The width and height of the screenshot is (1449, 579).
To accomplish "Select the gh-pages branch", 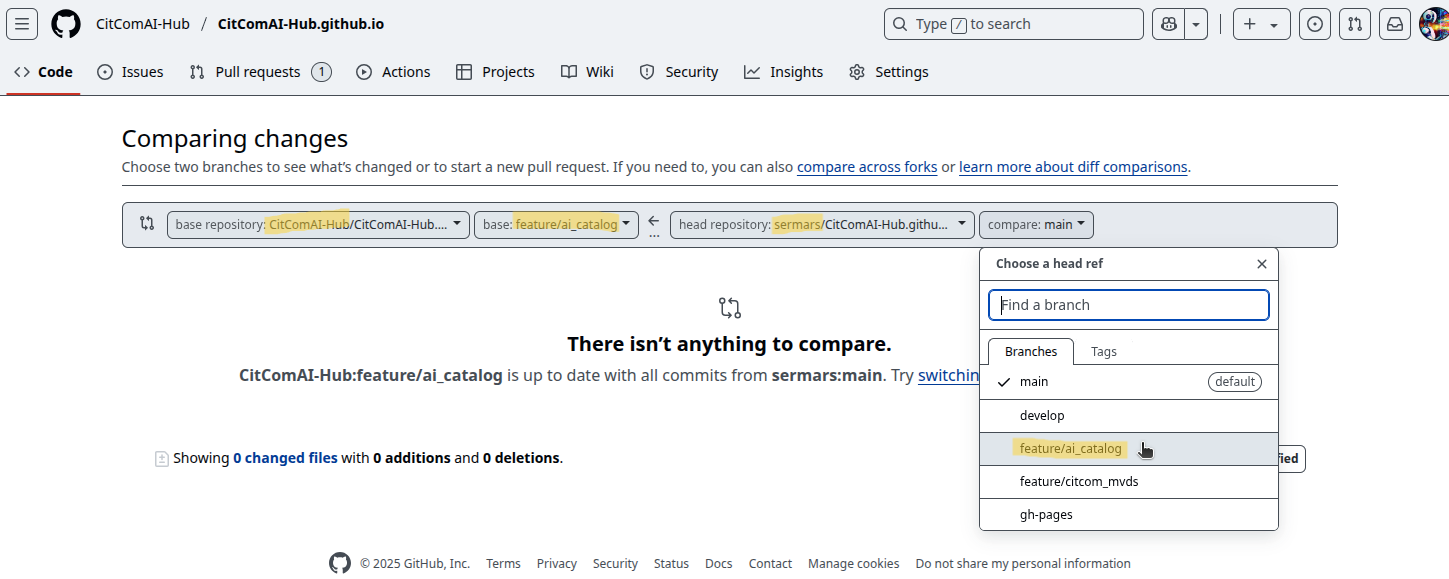I will coord(1129,515).
